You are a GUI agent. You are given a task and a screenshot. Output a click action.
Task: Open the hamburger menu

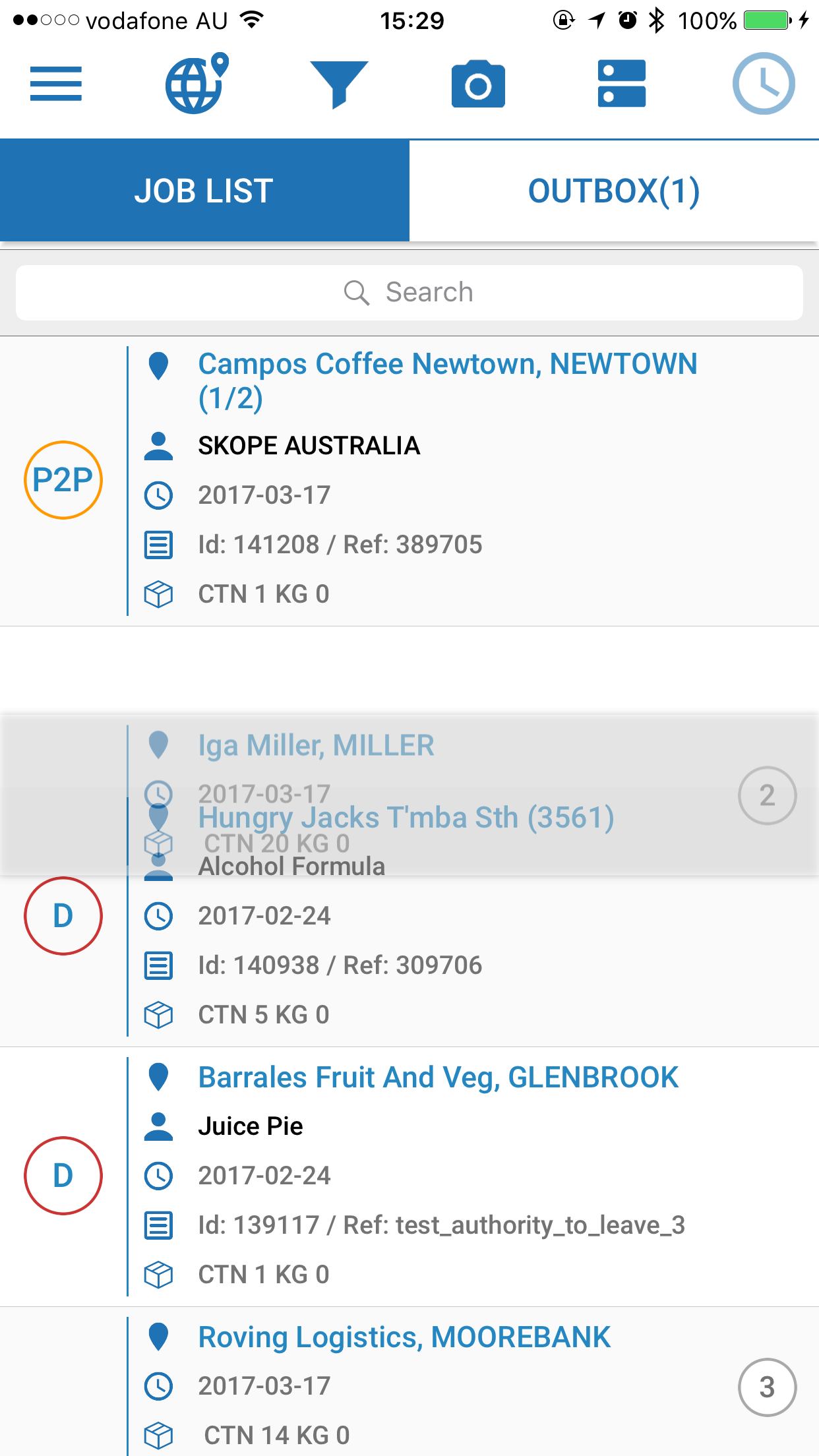[x=56, y=84]
